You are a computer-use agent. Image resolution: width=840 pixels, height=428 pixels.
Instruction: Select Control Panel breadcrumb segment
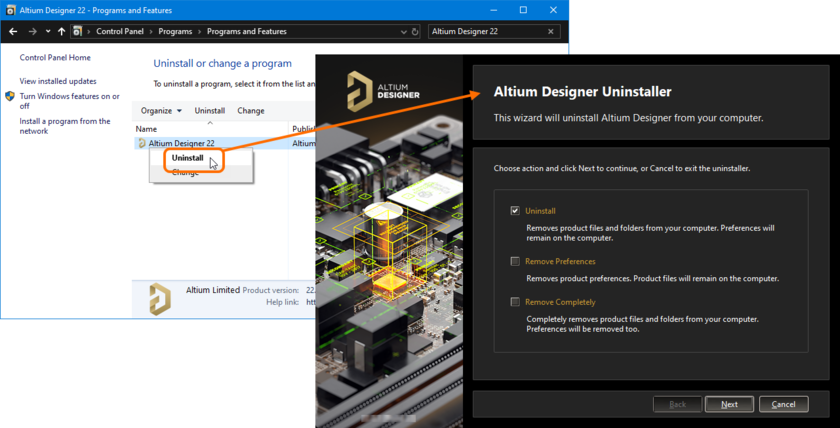pos(120,32)
